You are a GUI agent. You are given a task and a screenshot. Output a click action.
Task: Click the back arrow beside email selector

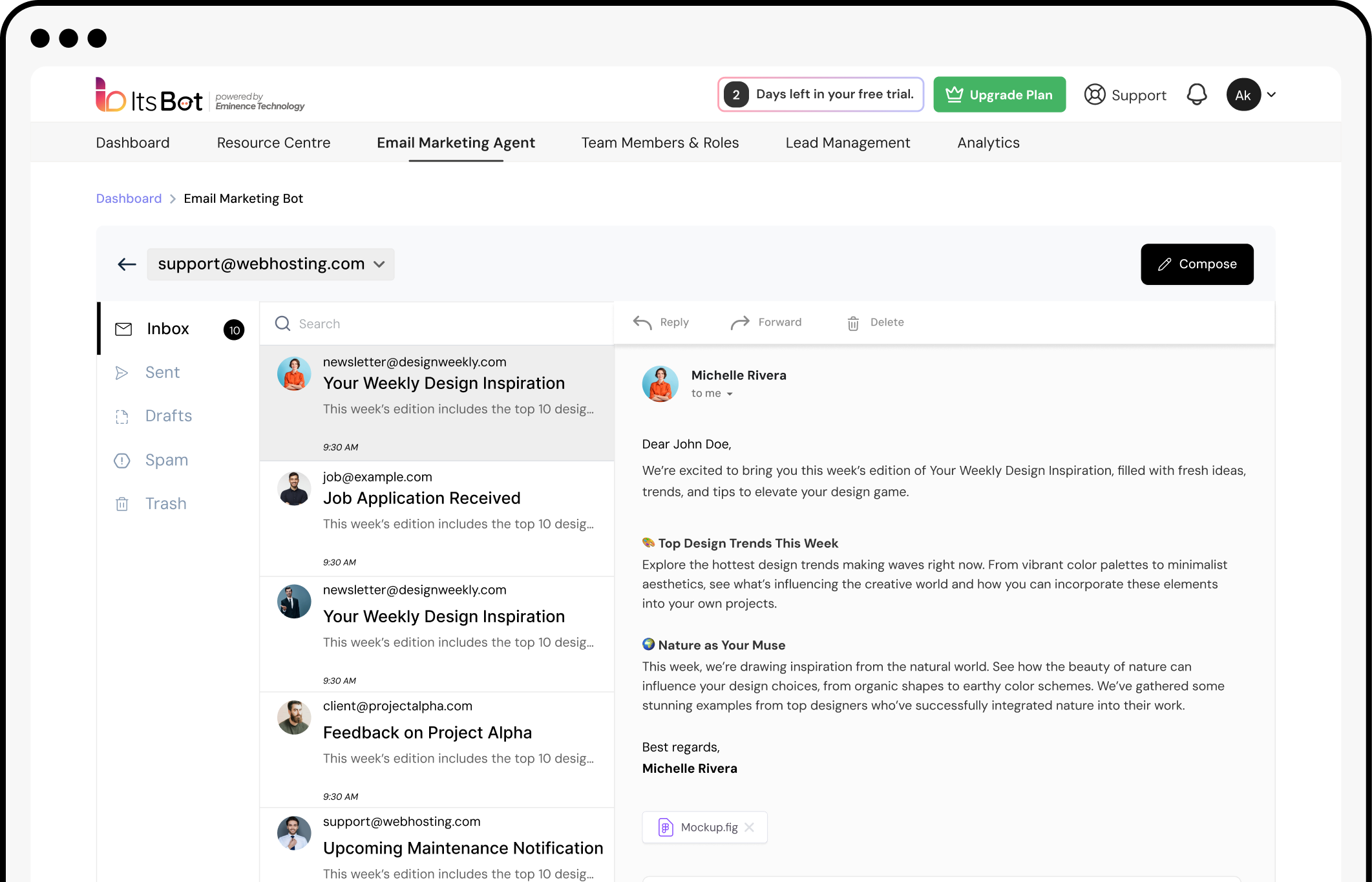(127, 264)
